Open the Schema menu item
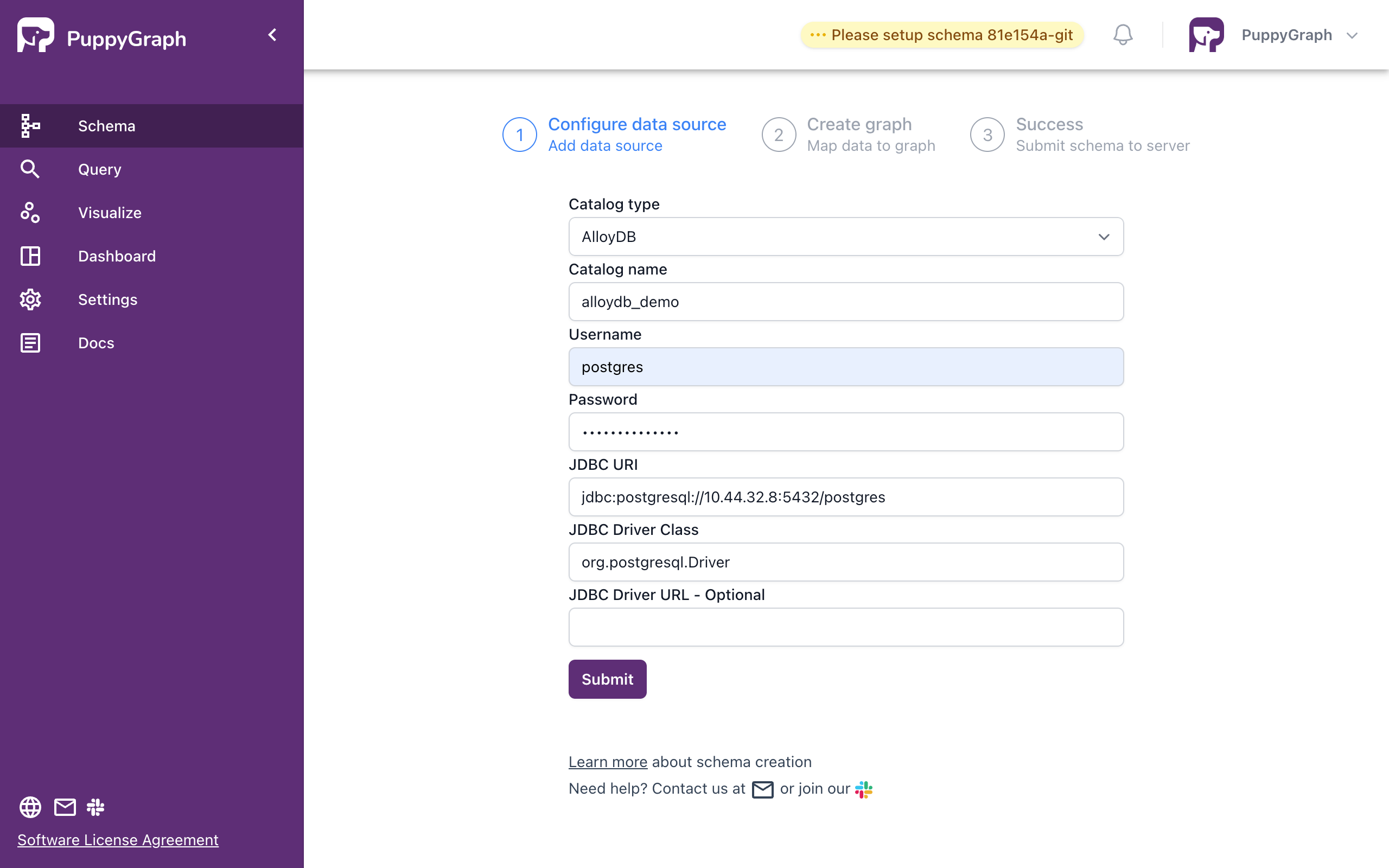The height and width of the screenshot is (868, 1389). tap(151, 126)
